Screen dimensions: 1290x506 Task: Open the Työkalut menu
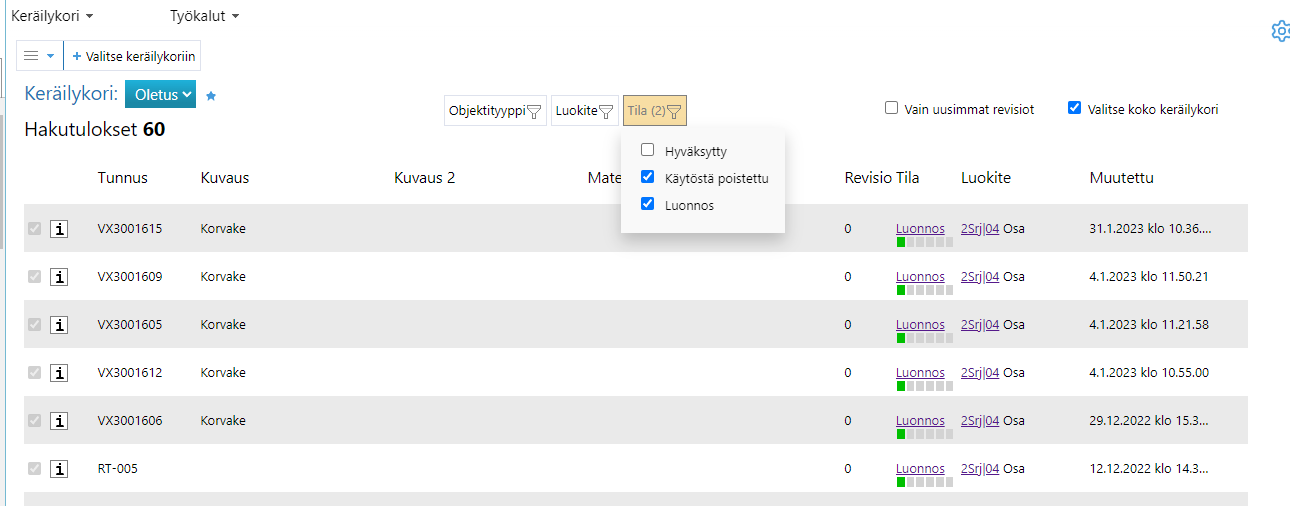click(205, 16)
